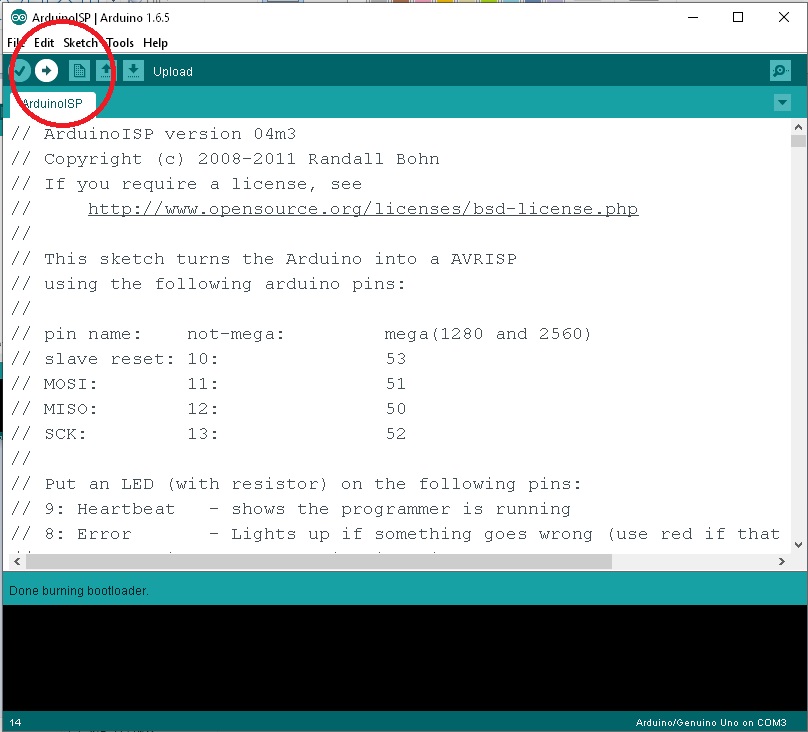The image size is (808, 732).
Task: Click the 'Put an LED (with resistor)' line
Action: (296, 484)
